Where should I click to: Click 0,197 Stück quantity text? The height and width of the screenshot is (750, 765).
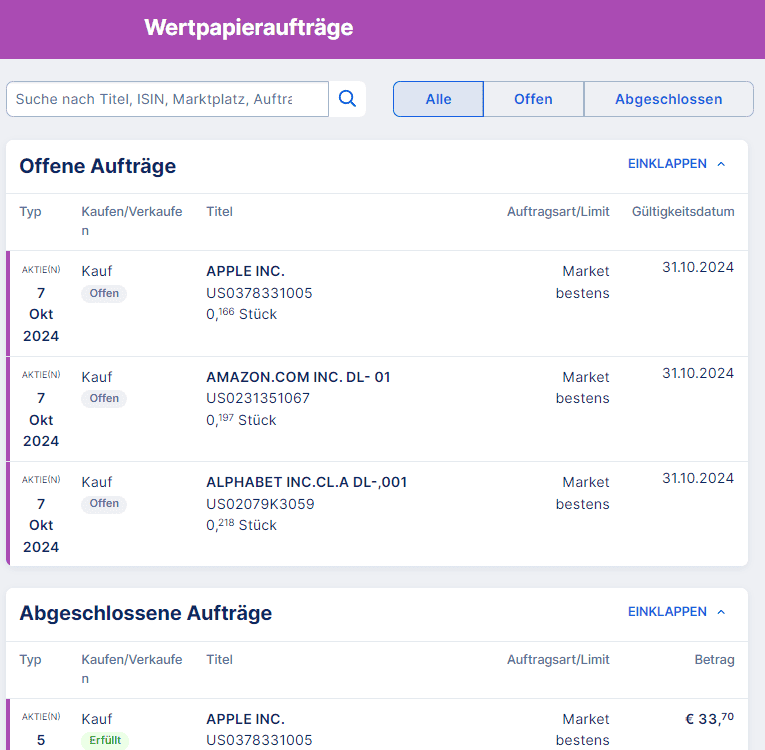(241, 420)
